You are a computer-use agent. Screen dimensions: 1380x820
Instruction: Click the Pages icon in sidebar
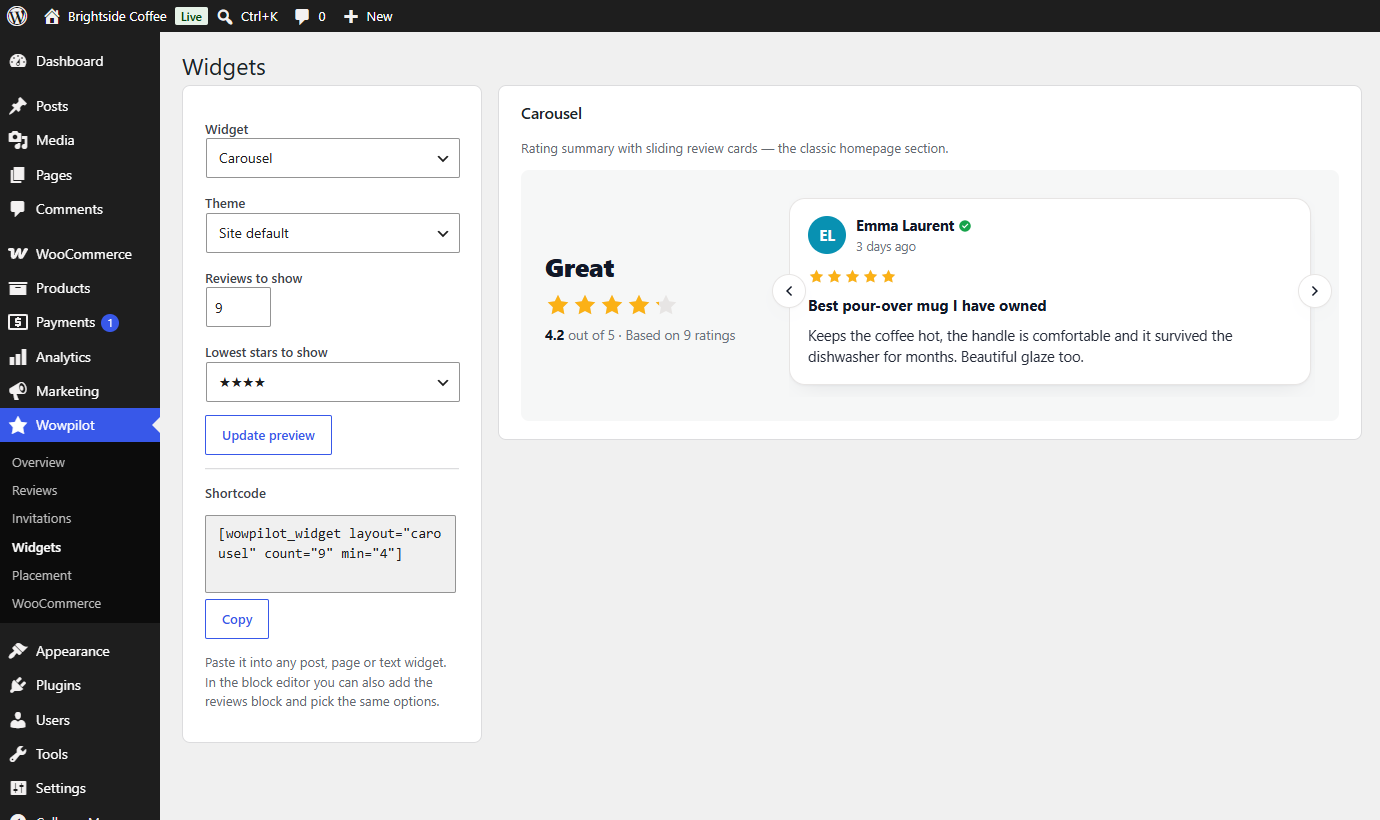[18, 175]
